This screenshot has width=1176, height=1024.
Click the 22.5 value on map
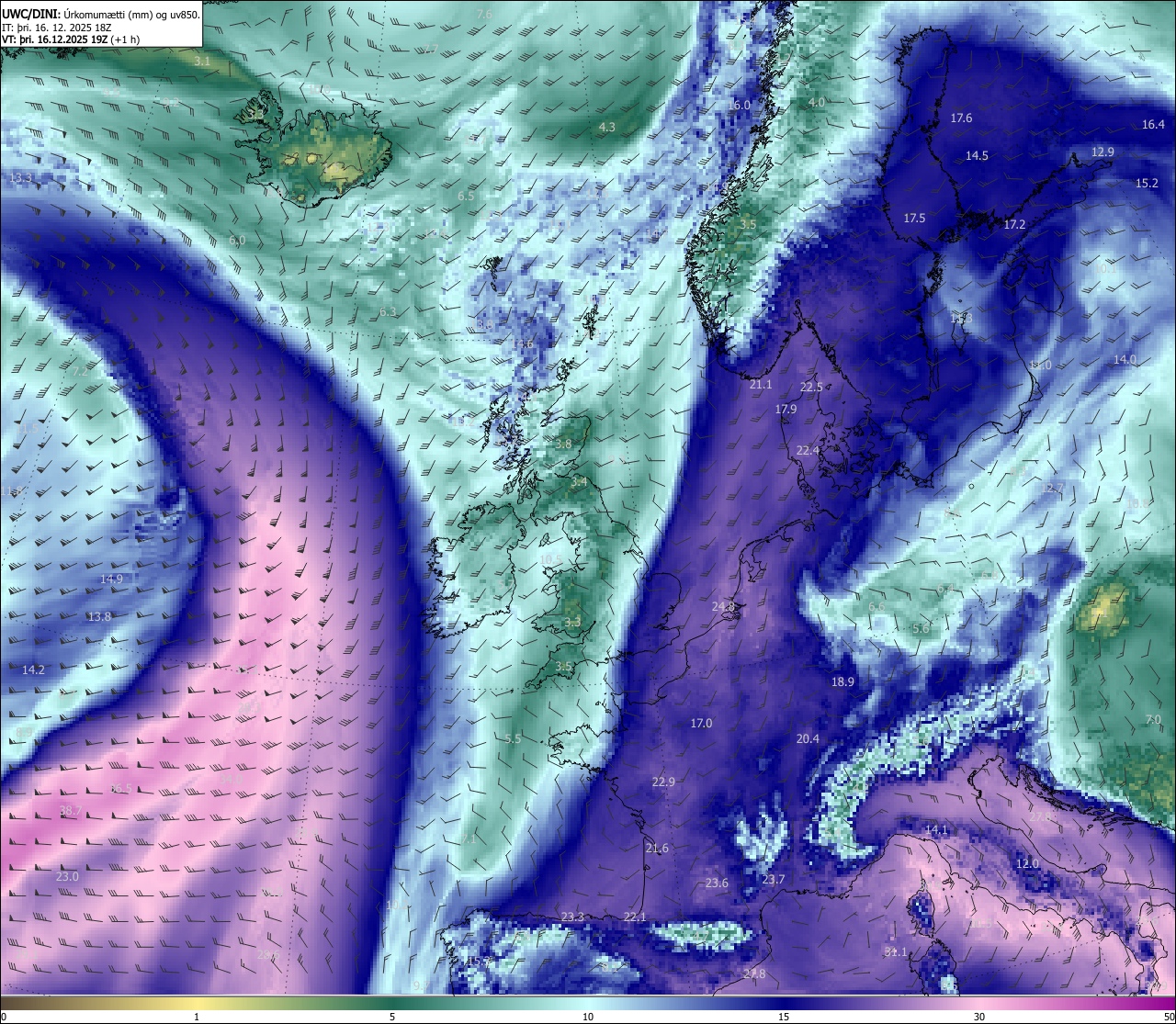[x=811, y=387]
